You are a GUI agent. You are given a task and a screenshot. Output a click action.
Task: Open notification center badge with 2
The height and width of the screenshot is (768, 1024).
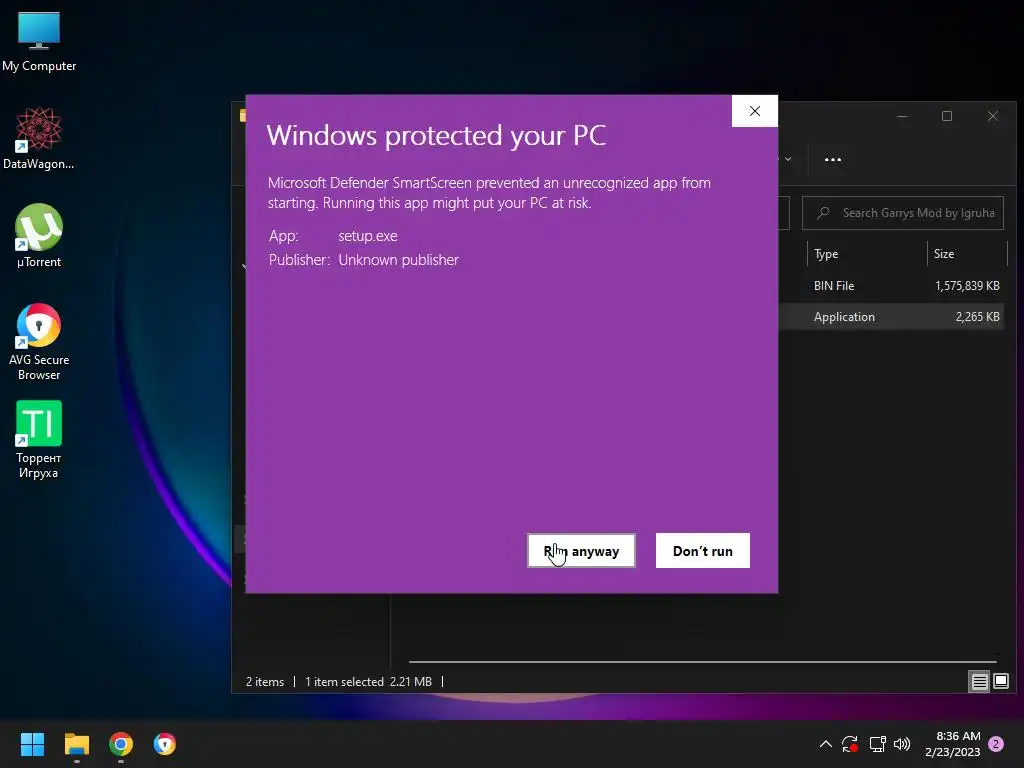996,744
